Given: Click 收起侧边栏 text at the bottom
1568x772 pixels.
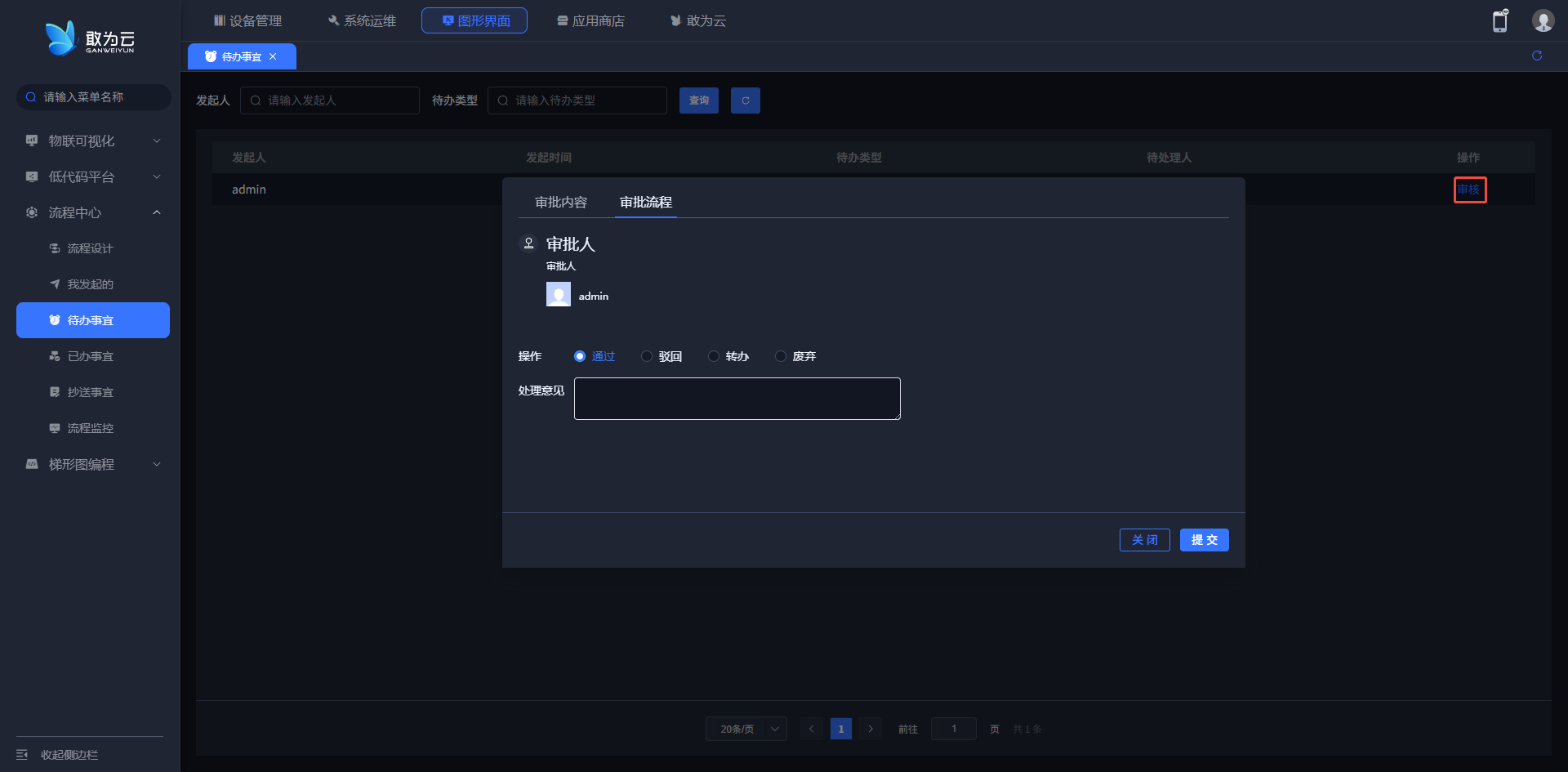Looking at the screenshot, I should pyautogui.click(x=69, y=755).
